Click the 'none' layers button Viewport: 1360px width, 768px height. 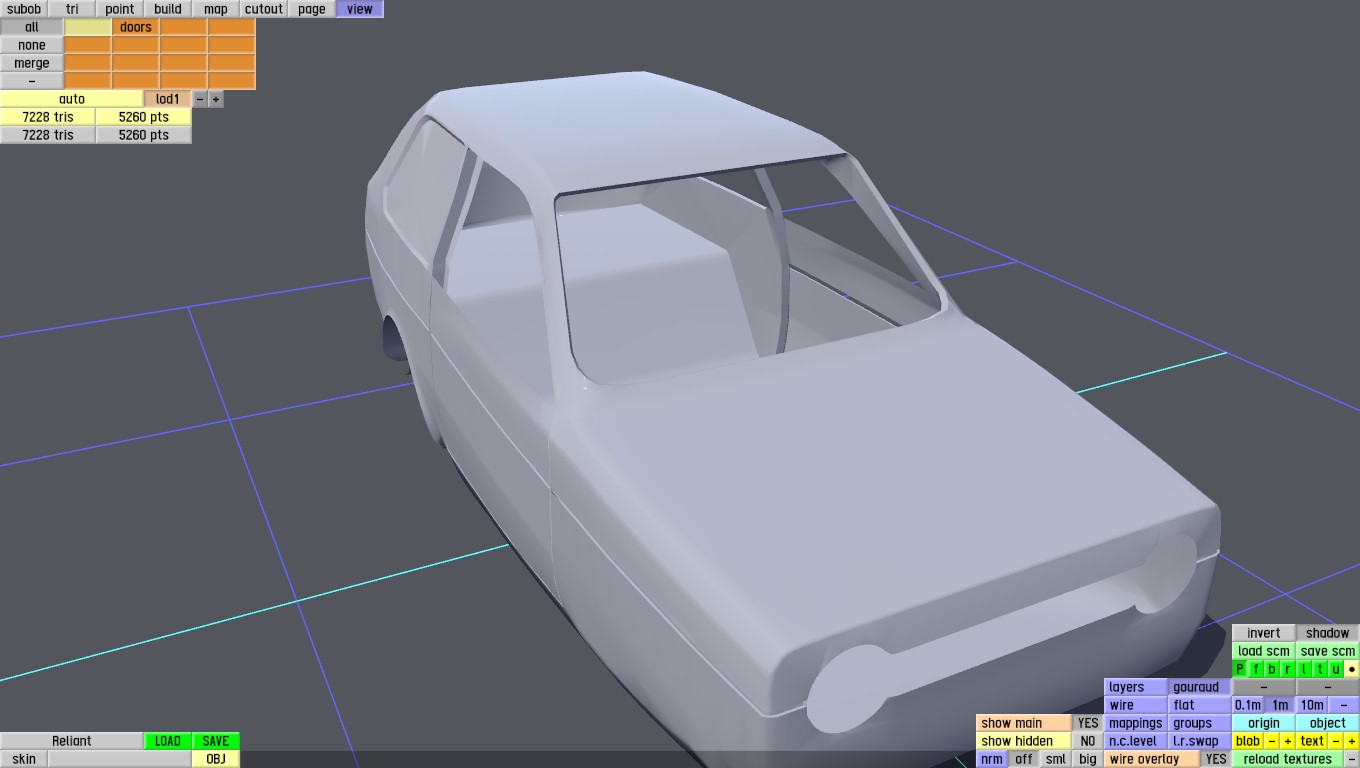[32, 45]
